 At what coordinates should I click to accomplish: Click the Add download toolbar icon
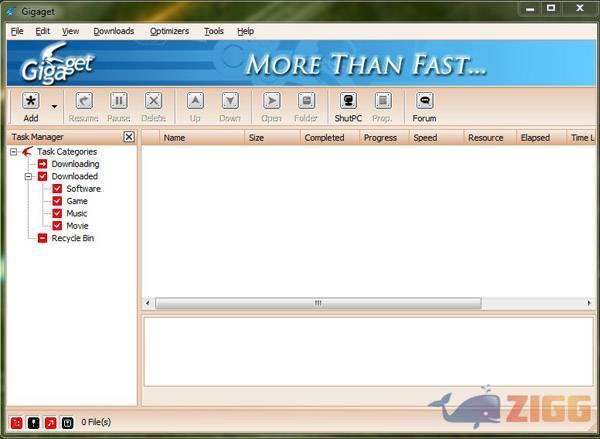[31, 101]
